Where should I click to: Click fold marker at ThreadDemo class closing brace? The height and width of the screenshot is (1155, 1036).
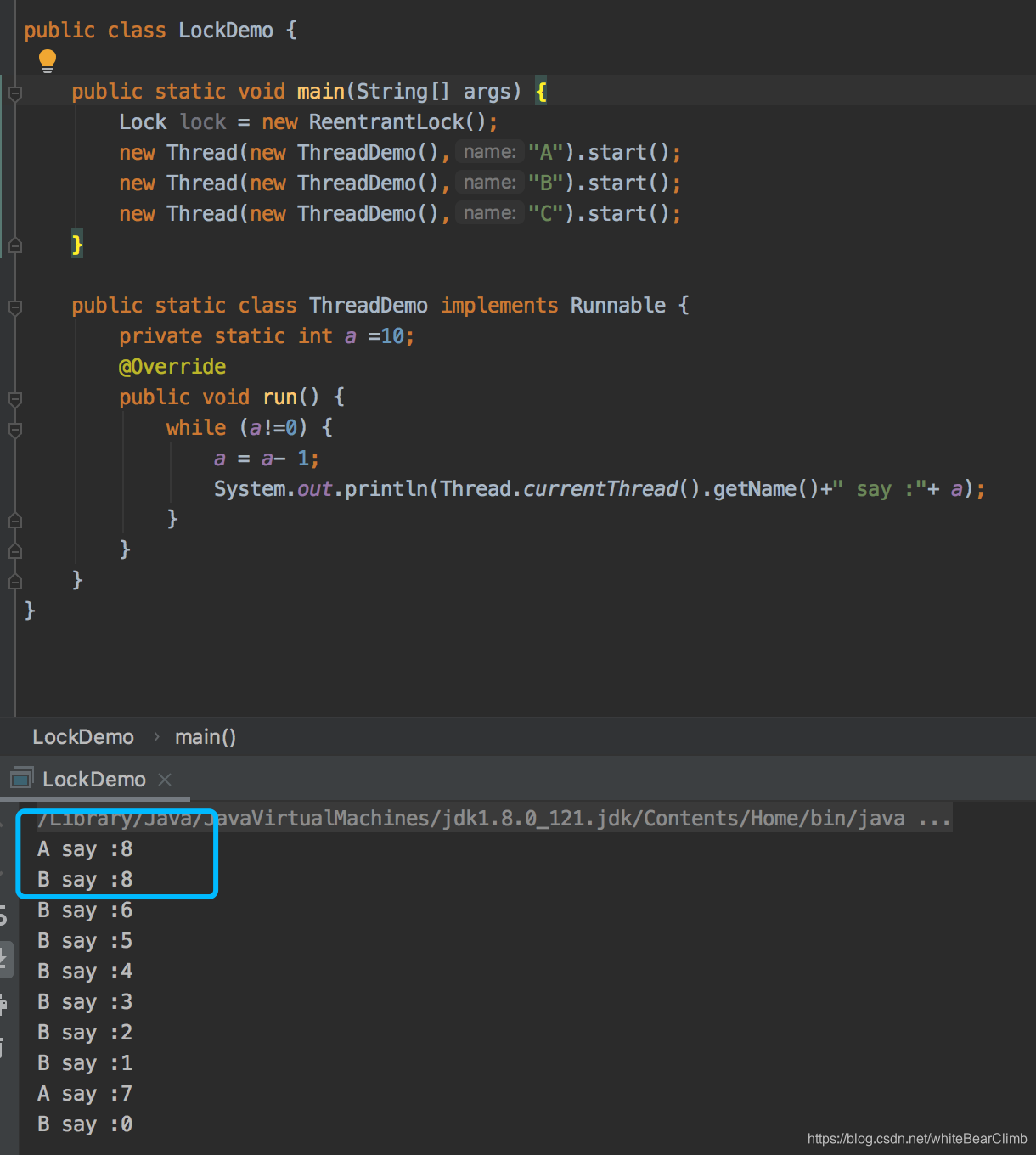pyautogui.click(x=15, y=581)
